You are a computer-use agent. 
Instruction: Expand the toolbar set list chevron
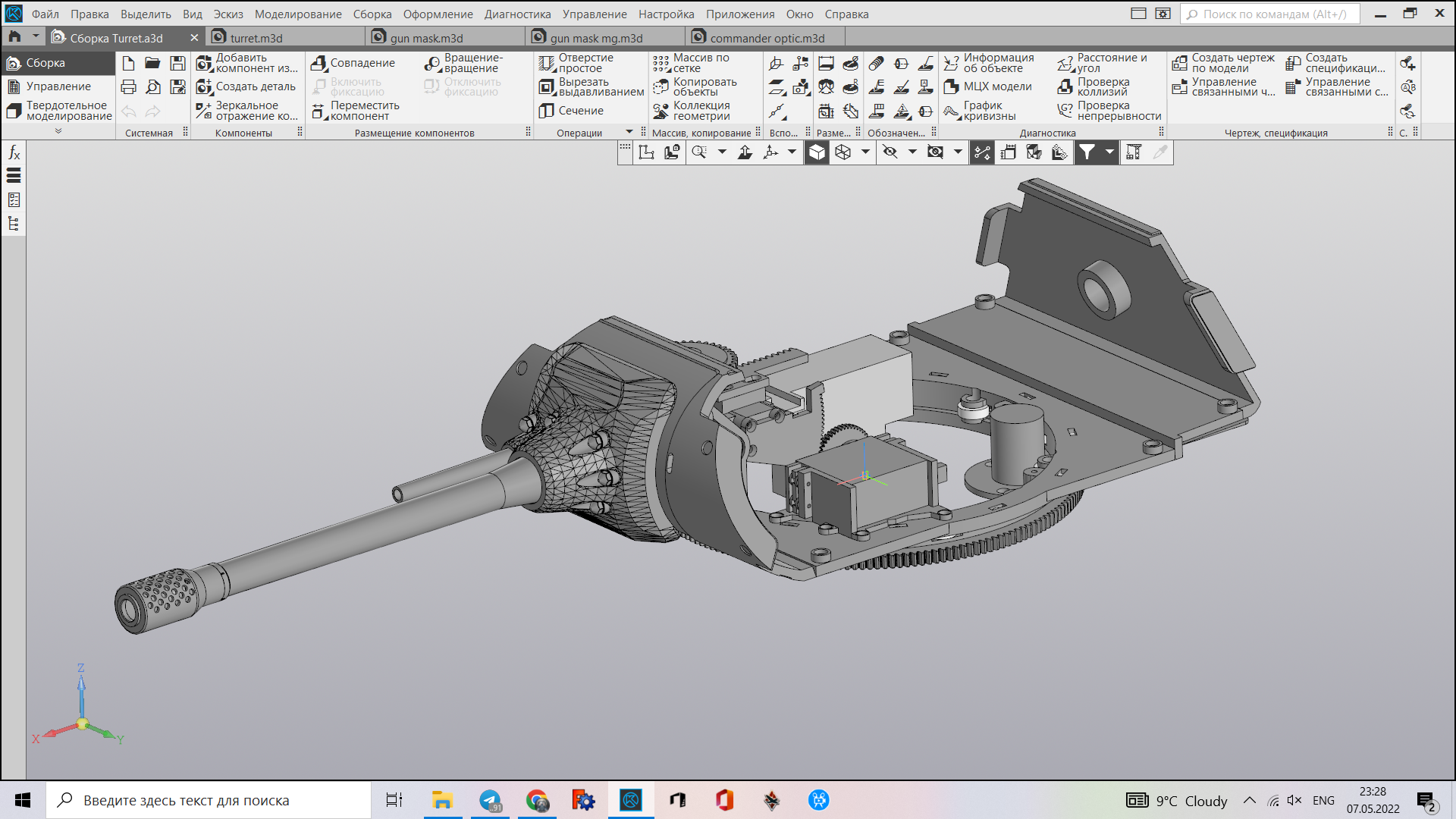coord(58,131)
